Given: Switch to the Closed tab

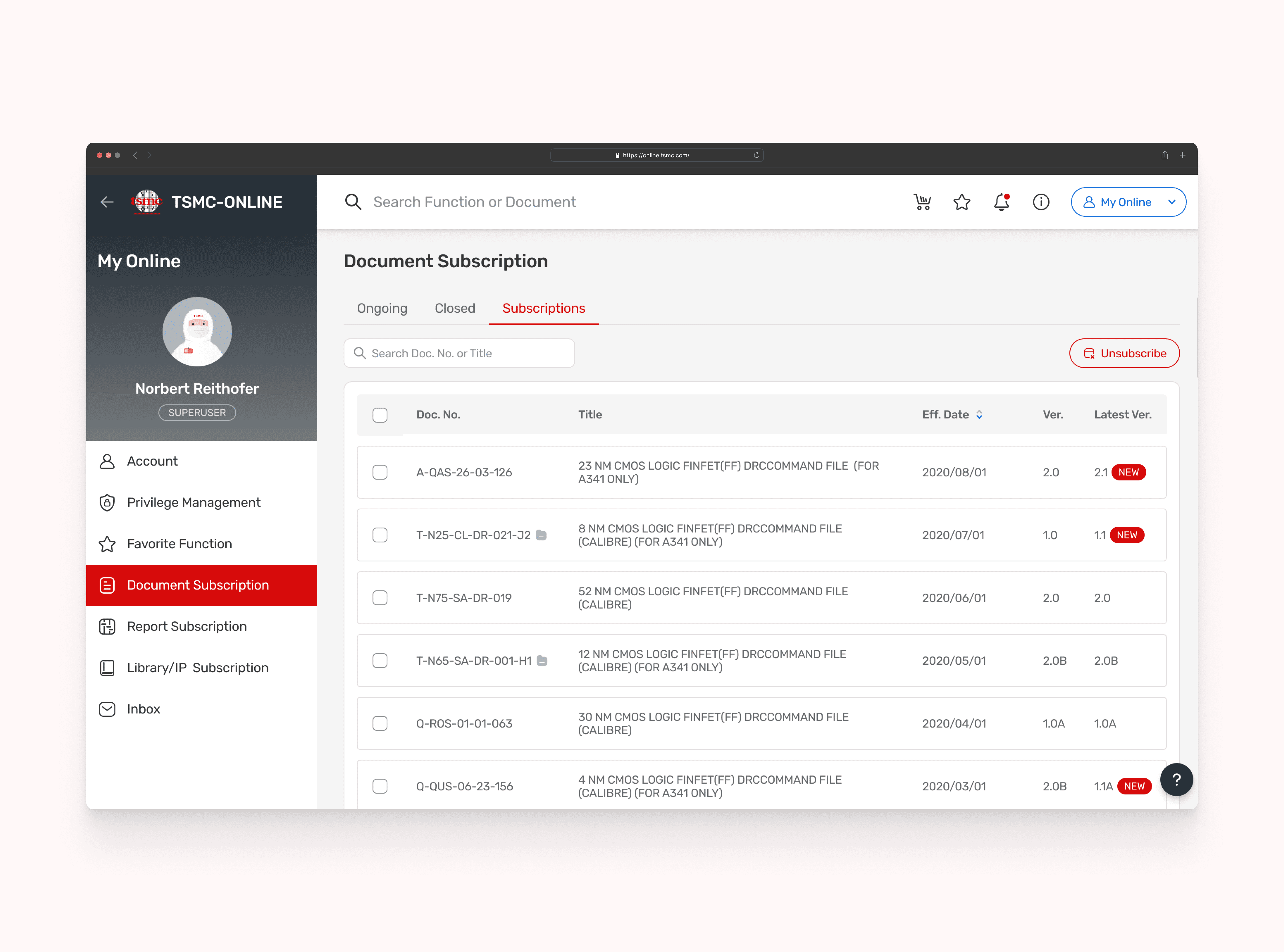Looking at the screenshot, I should tap(455, 308).
